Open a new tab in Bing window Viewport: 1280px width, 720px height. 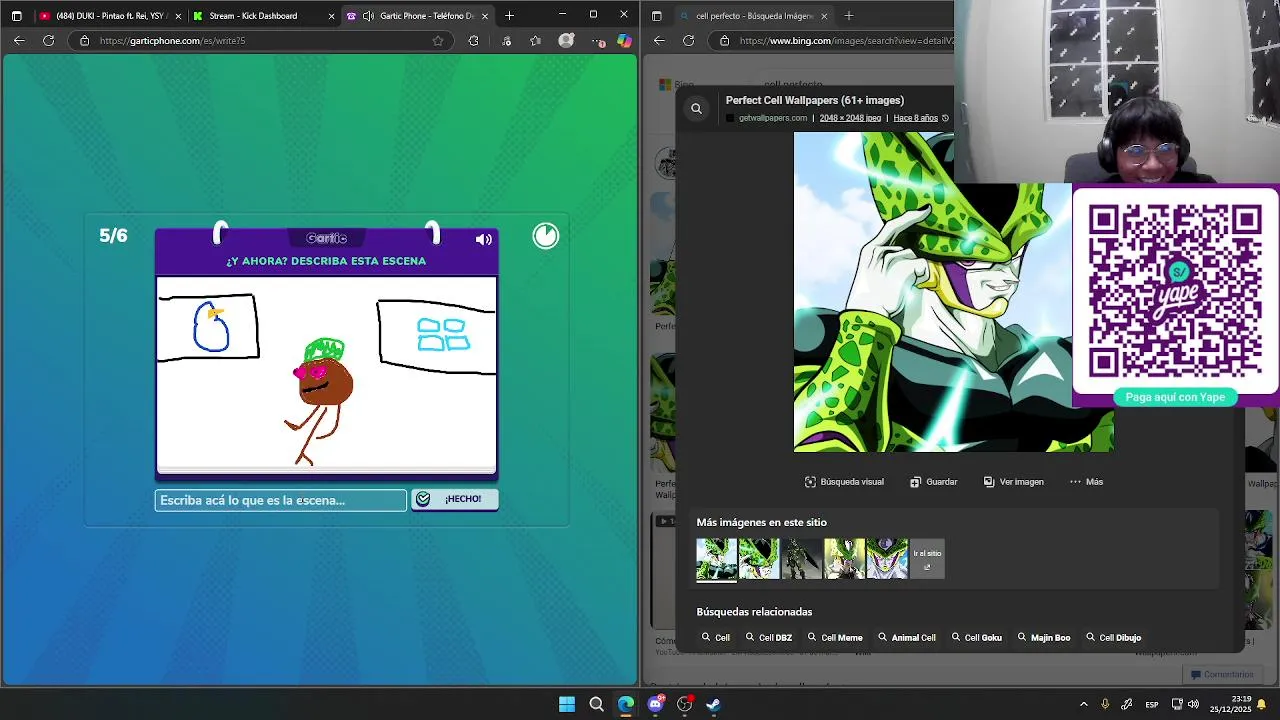coord(848,16)
